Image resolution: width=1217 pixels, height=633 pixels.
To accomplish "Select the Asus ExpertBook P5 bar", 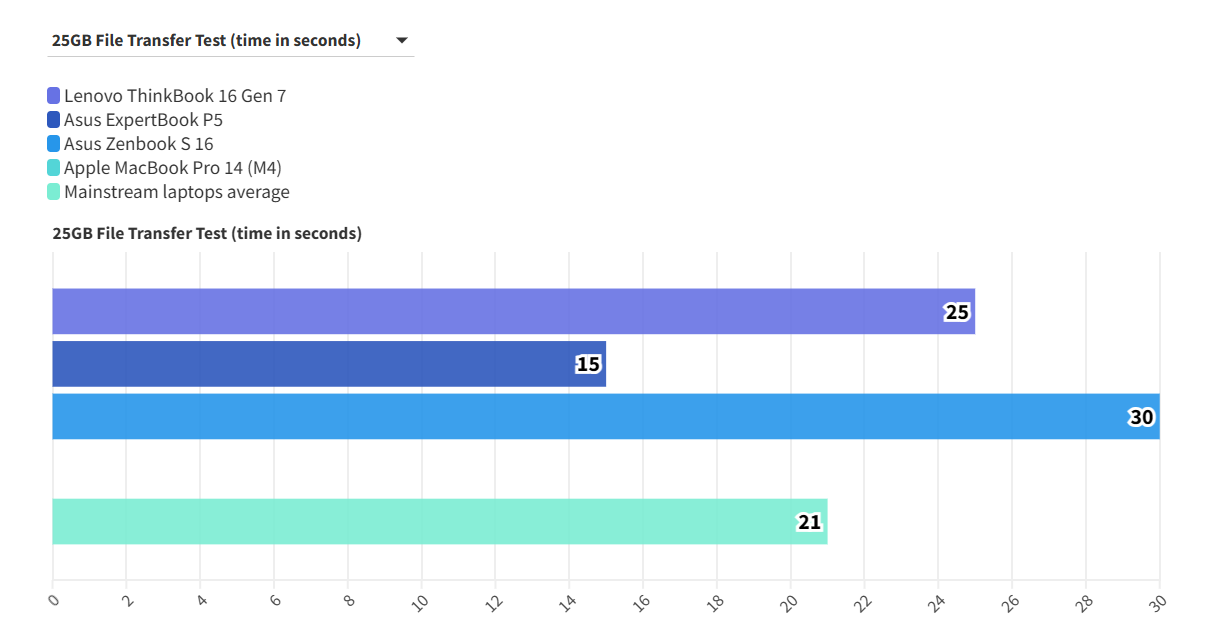I will (x=320, y=364).
